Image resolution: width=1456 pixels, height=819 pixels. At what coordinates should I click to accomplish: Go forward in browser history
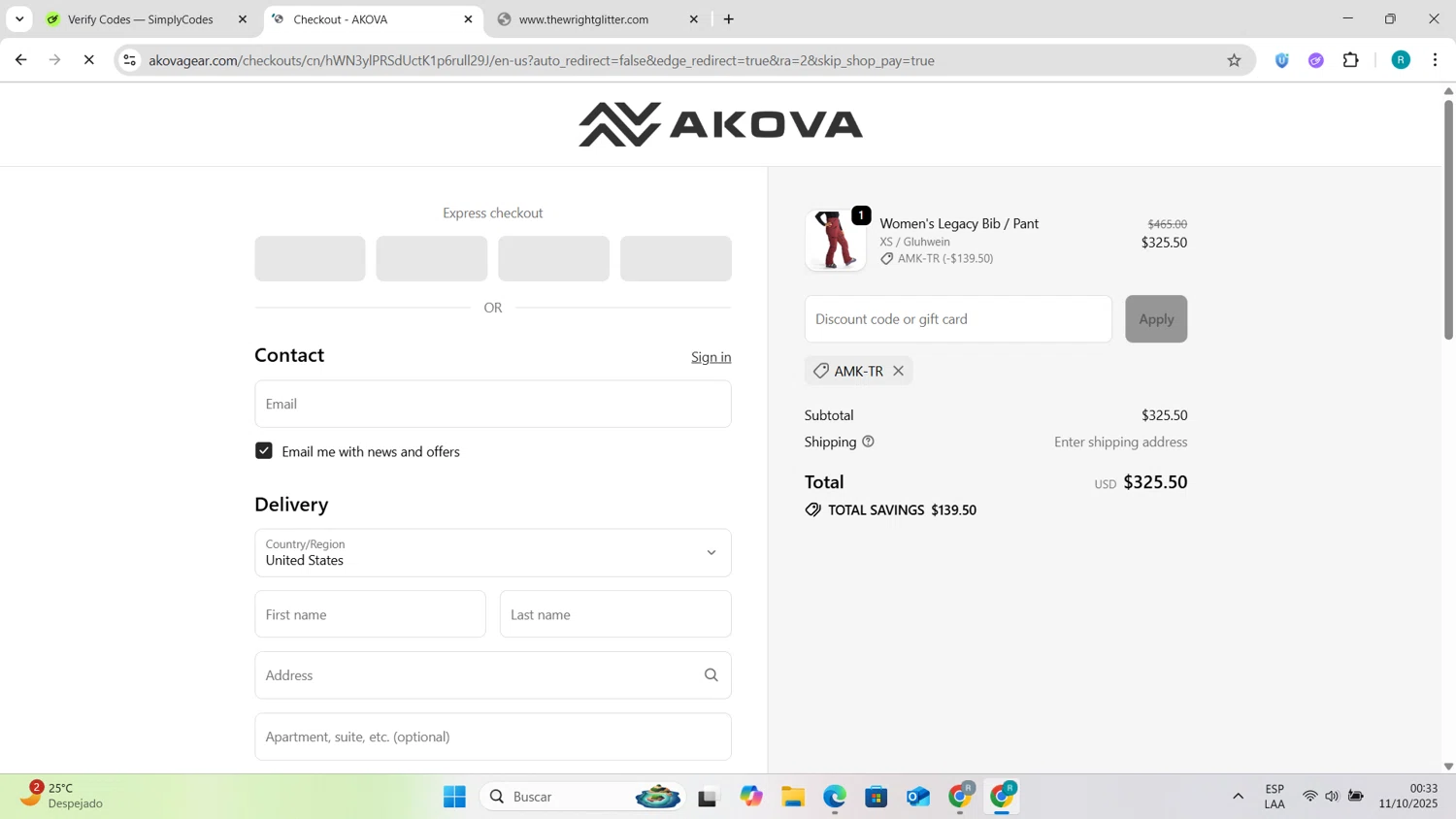click(x=54, y=60)
